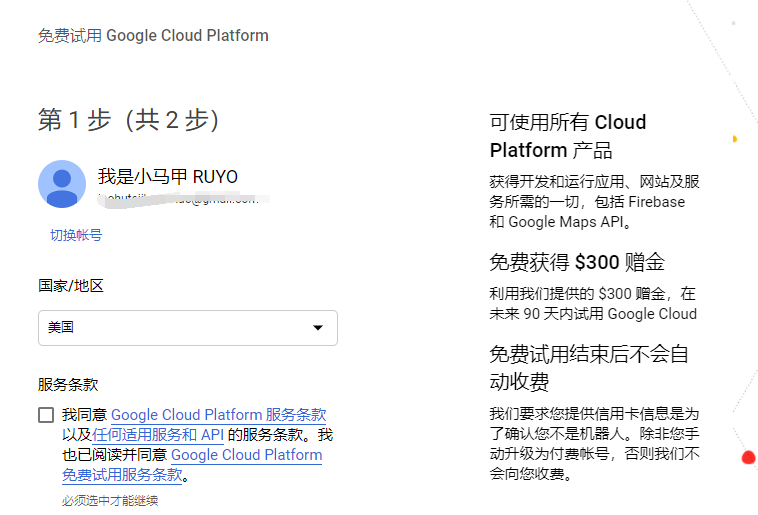Click paragraph about Firebase and Google Maps API
The width and height of the screenshot is (758, 515).
pyautogui.click(x=595, y=202)
